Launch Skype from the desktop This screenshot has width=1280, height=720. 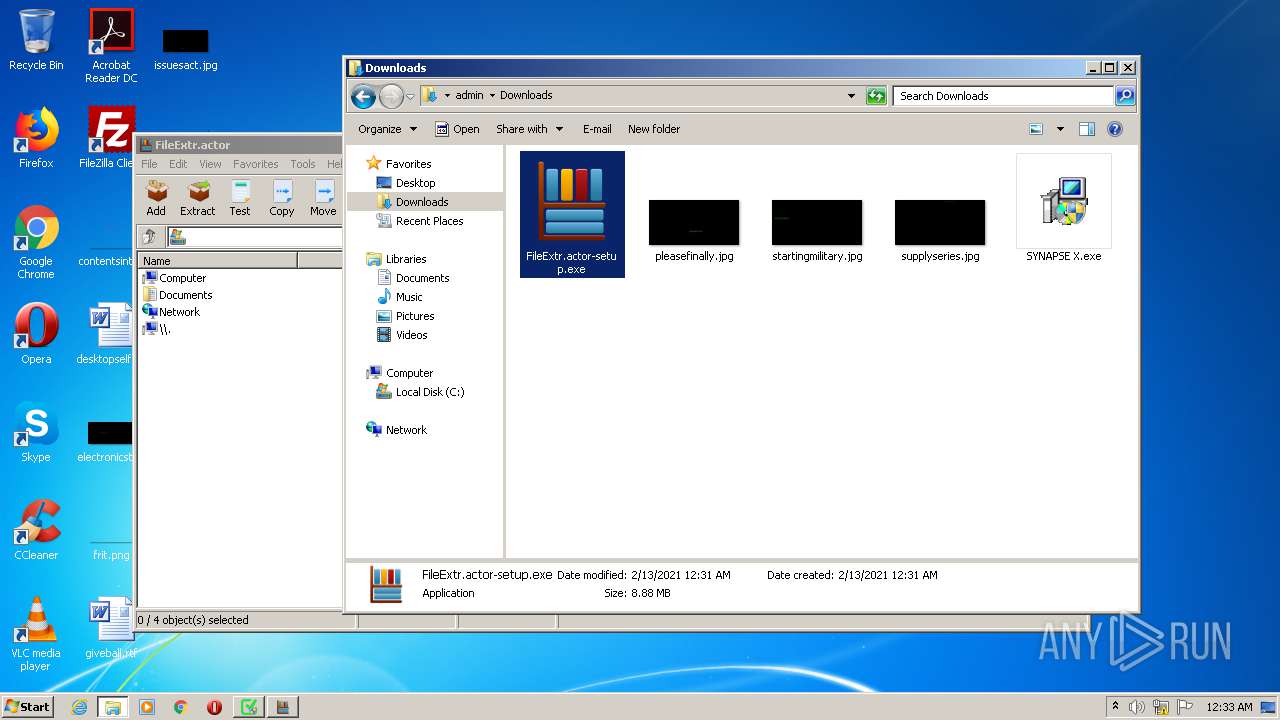click(36, 432)
